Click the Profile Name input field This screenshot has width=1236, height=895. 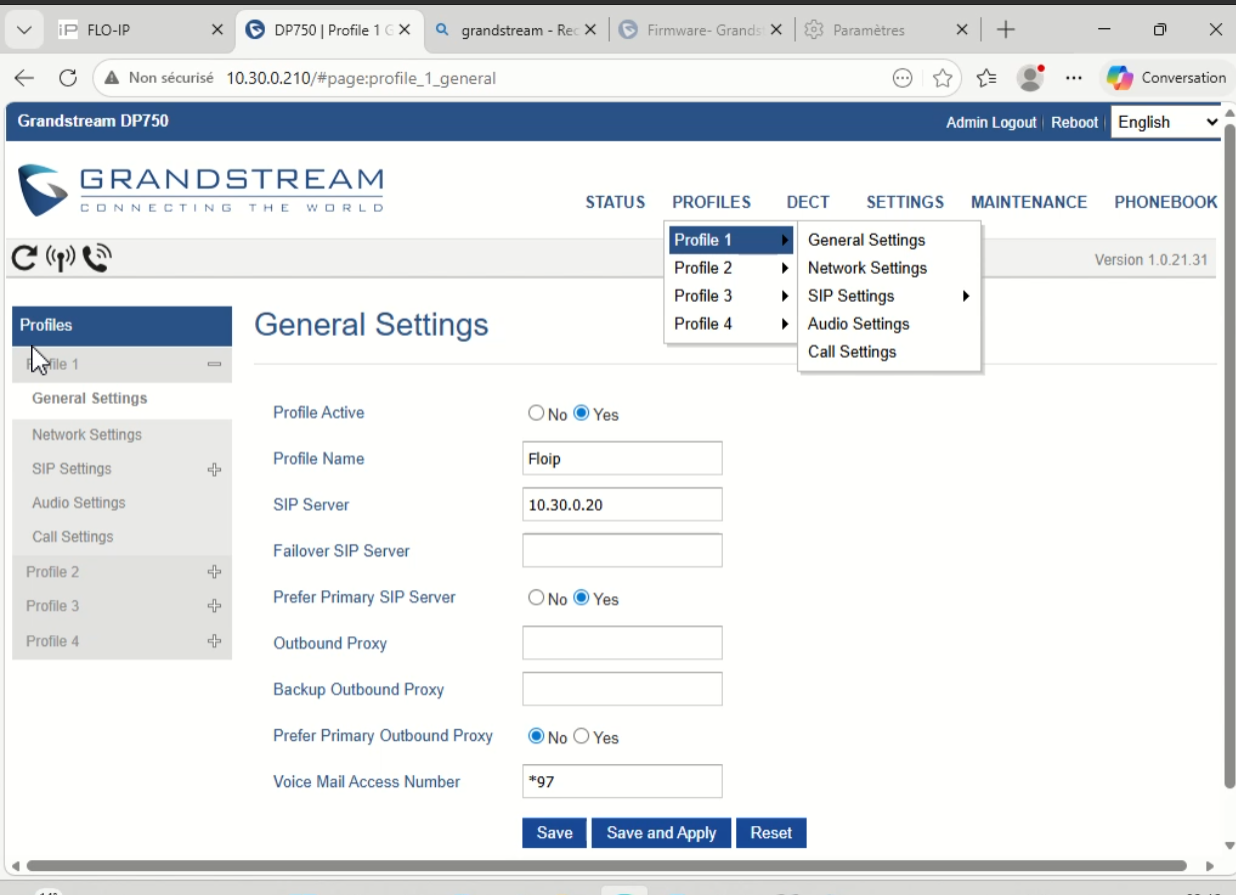tap(622, 459)
